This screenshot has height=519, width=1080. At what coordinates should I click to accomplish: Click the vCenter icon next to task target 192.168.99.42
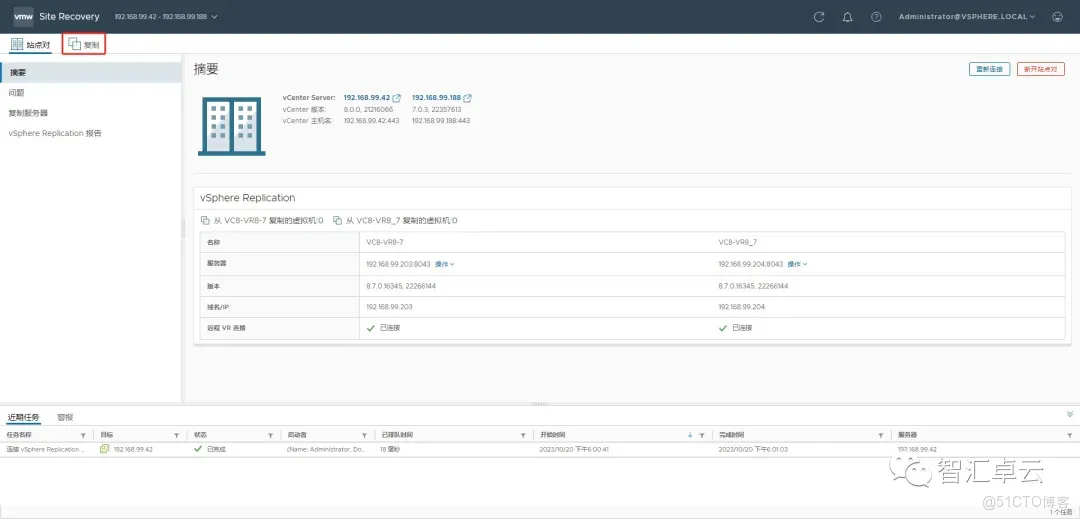click(105, 449)
